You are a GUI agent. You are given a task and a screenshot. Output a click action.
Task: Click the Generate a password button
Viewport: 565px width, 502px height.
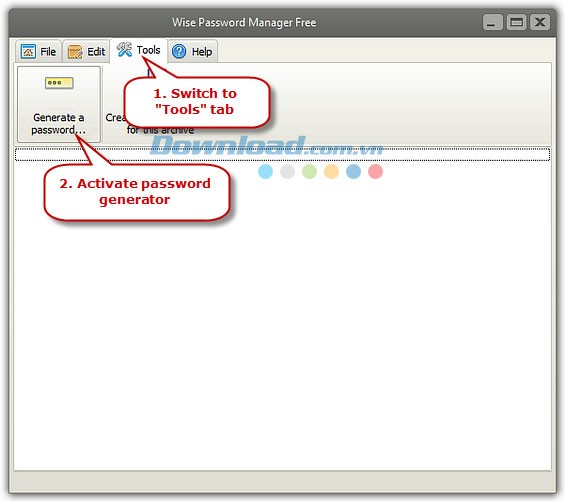tap(59, 104)
